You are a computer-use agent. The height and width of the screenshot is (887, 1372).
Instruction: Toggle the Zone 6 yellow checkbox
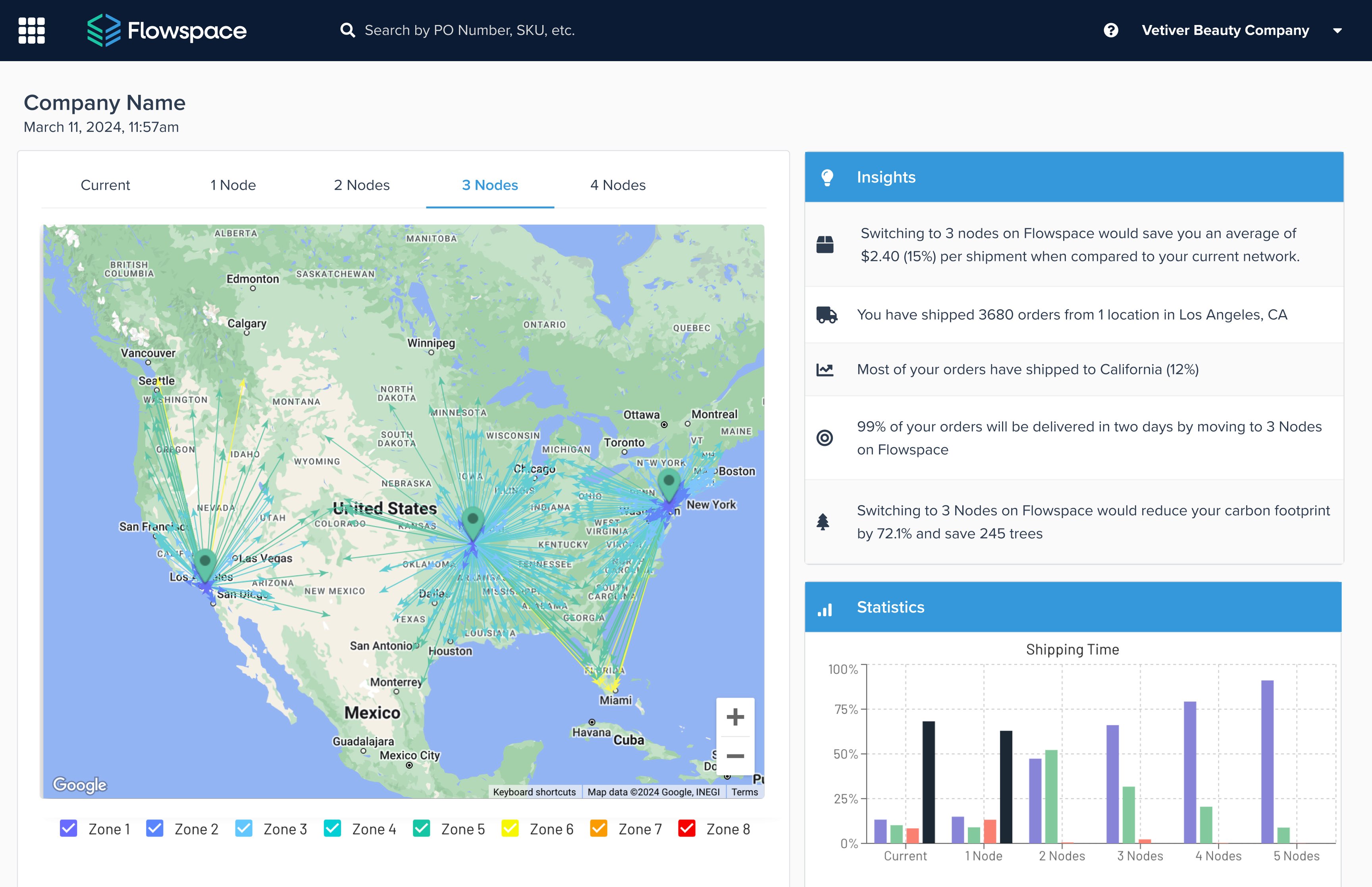coord(509,828)
